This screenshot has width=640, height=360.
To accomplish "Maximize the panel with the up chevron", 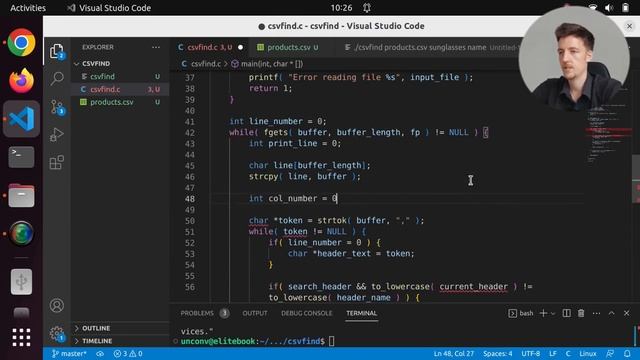I will point(611,313).
